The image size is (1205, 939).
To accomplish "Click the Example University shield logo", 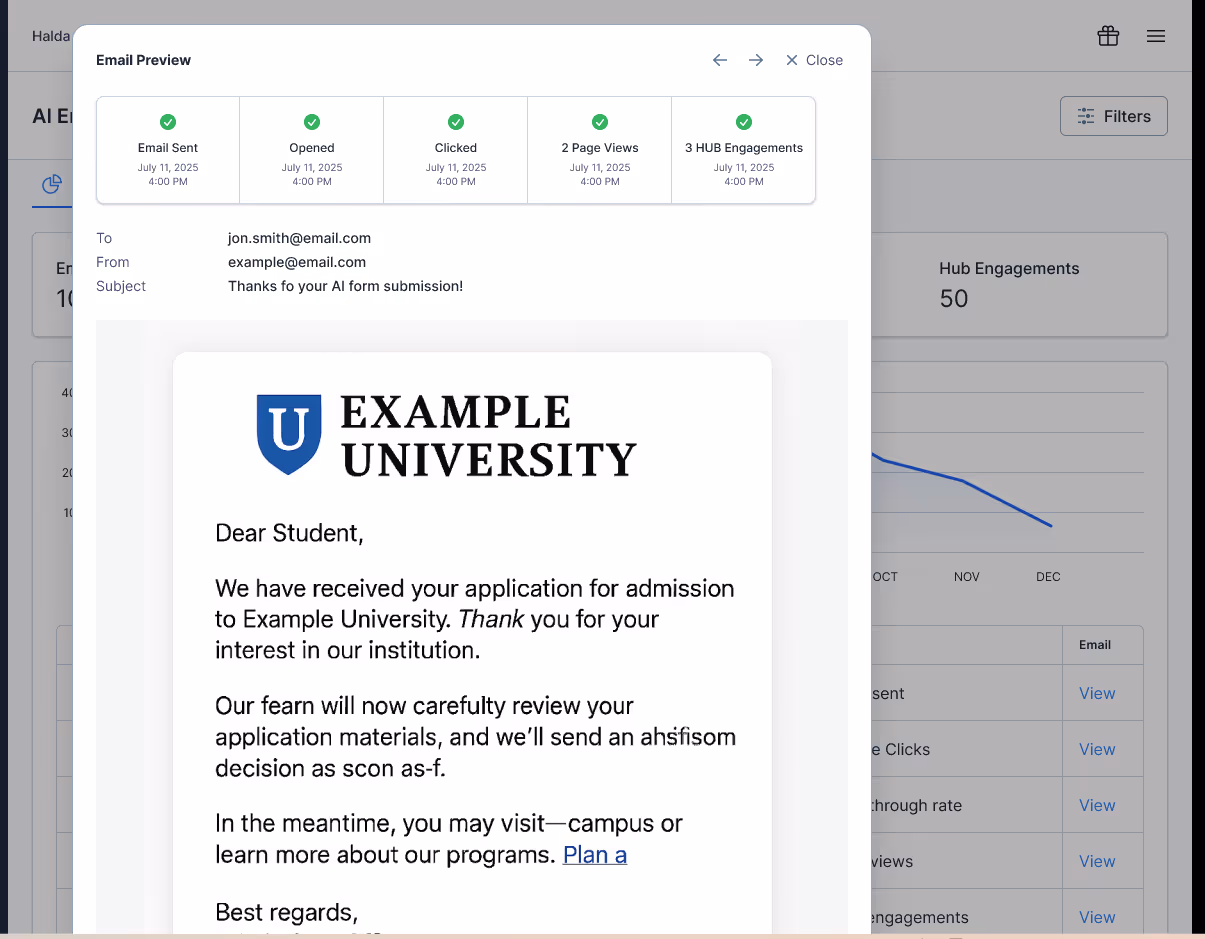I will coord(289,434).
